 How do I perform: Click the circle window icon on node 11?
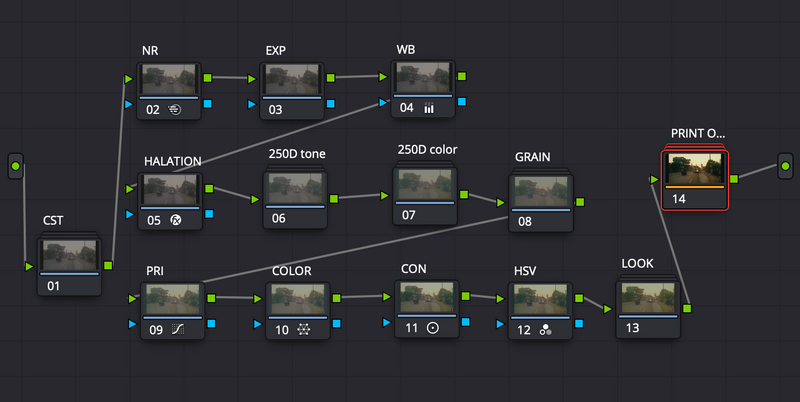433,328
